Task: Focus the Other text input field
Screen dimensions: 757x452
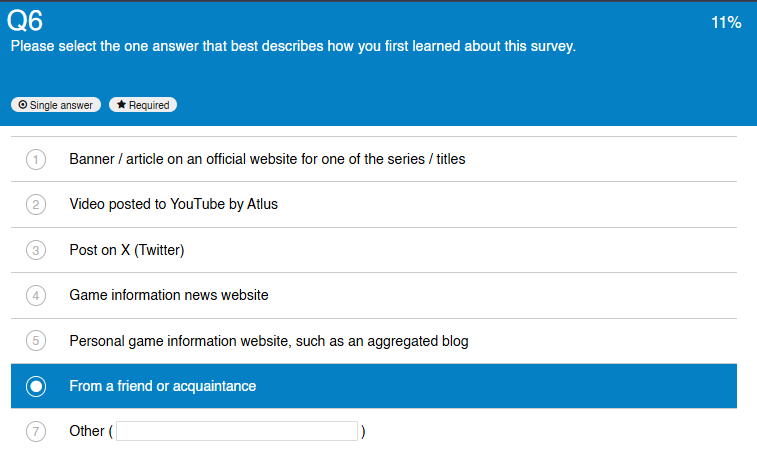Action: click(237, 431)
